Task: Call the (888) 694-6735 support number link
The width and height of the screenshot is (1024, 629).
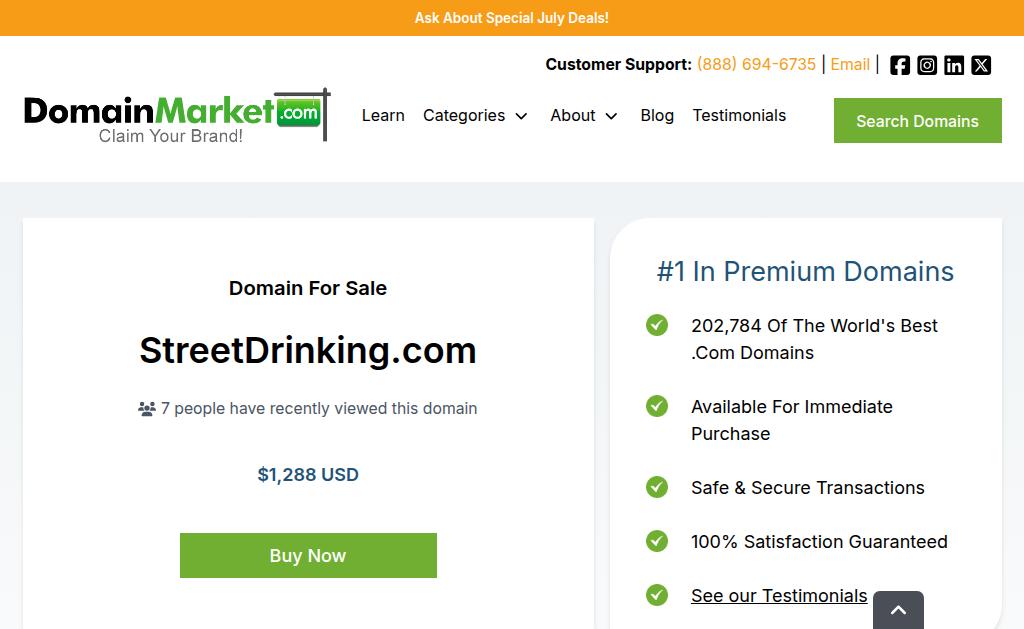Action: click(756, 65)
